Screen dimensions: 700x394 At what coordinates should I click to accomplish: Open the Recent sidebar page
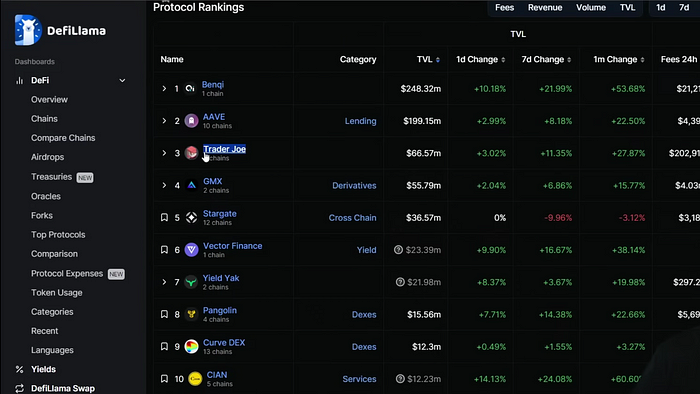point(44,331)
